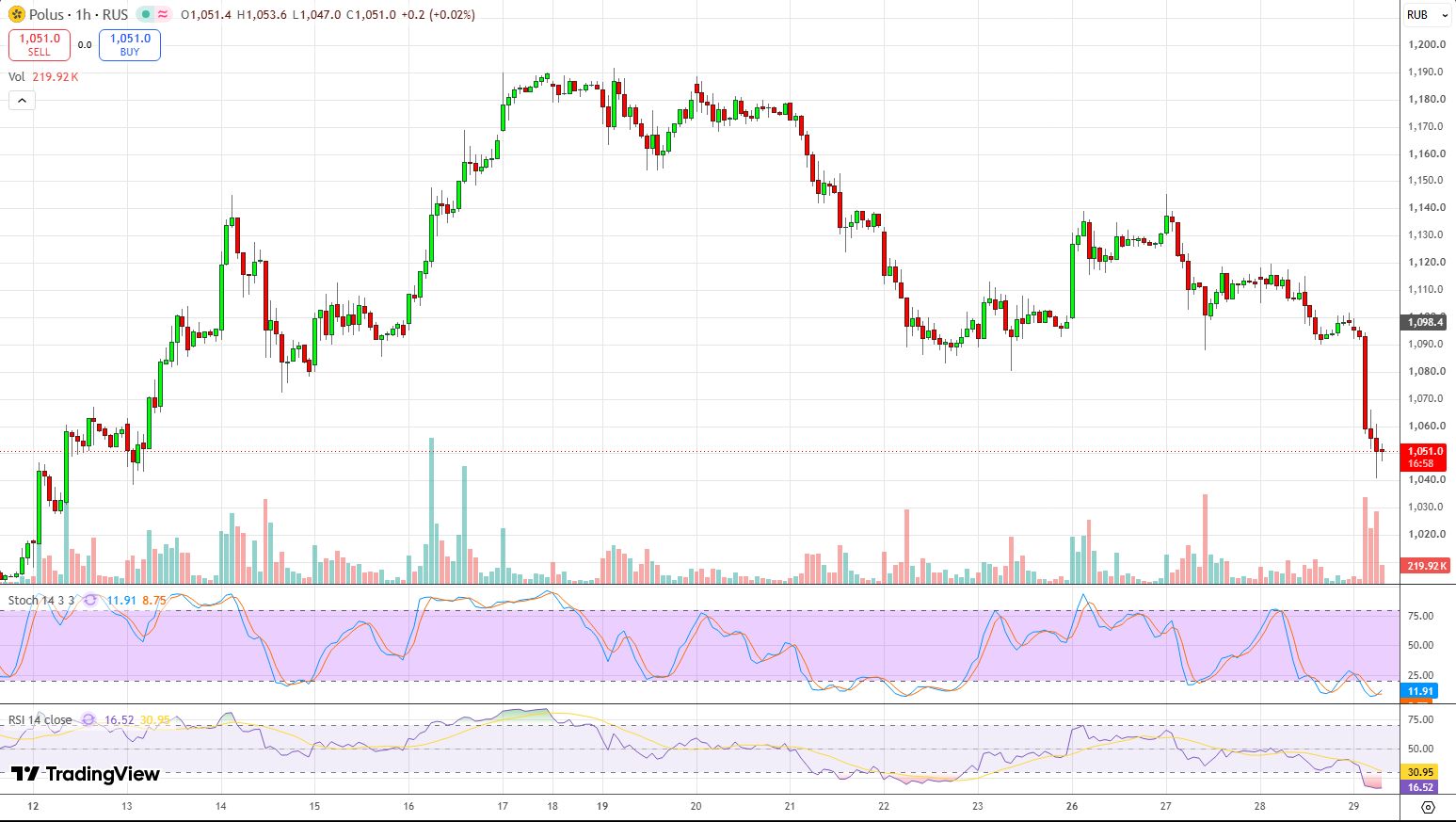Click the O1,051.4 open value
This screenshot has height=822, width=1456.
(x=206, y=14)
